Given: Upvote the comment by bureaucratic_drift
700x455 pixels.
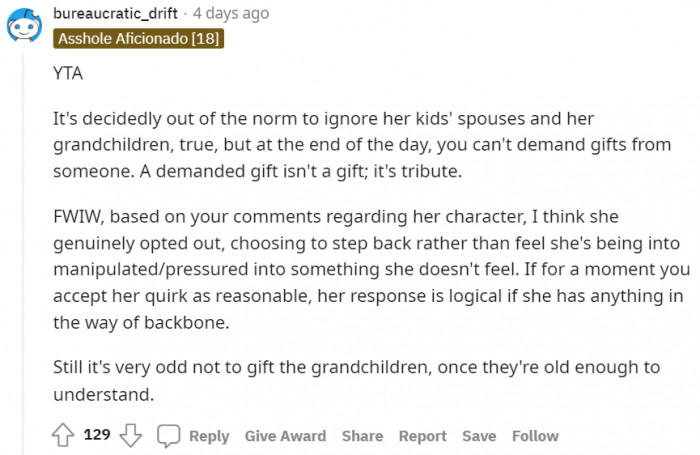Looking at the screenshot, I should click(63, 435).
